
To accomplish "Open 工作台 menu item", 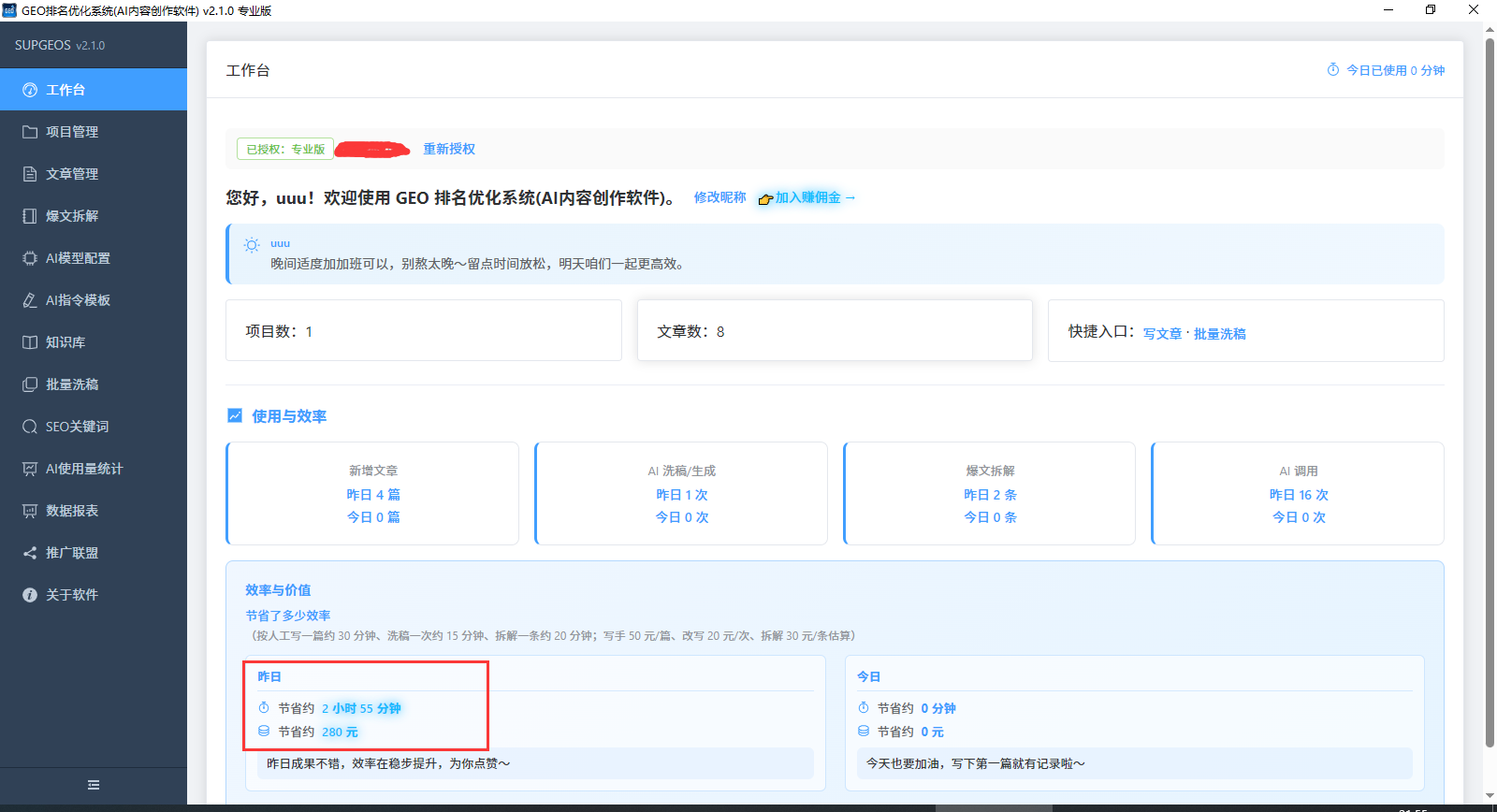I will [x=94, y=90].
